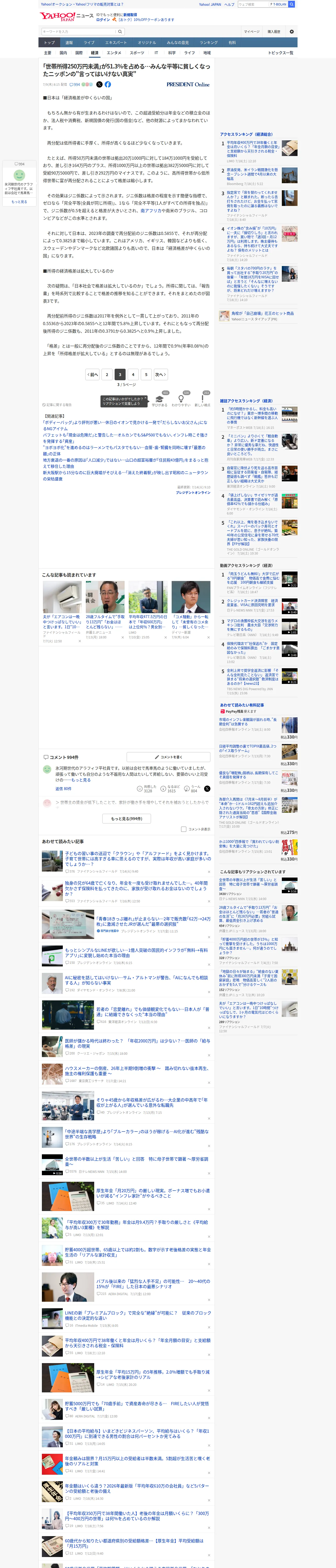React with わかりやすい lightbulb icon
The height and width of the screenshot is (1568, 336).
pyautogui.click(x=181, y=399)
